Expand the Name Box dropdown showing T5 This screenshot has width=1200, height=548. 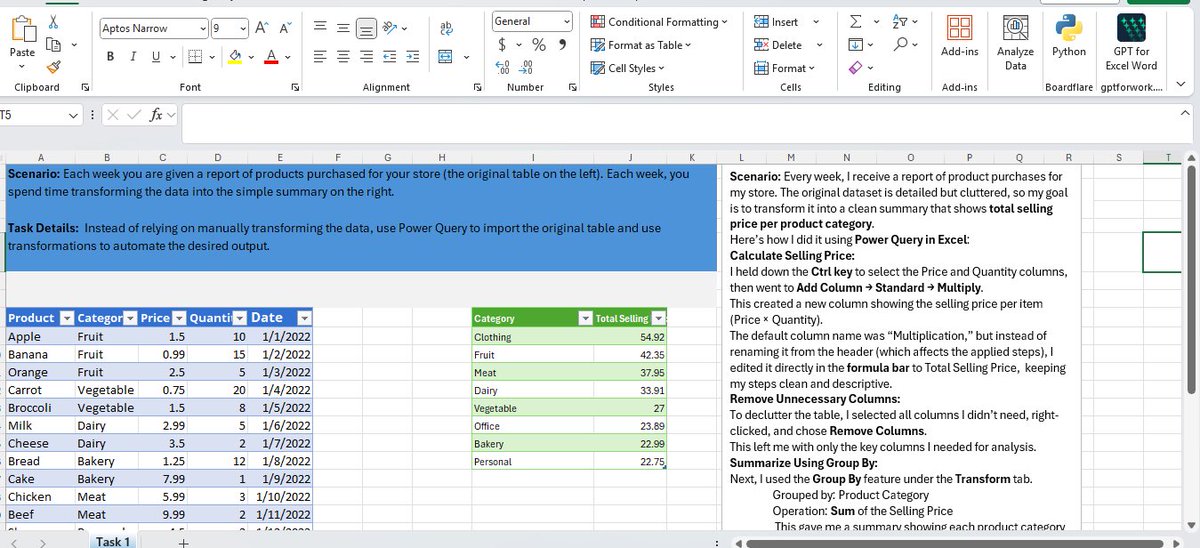(x=74, y=115)
